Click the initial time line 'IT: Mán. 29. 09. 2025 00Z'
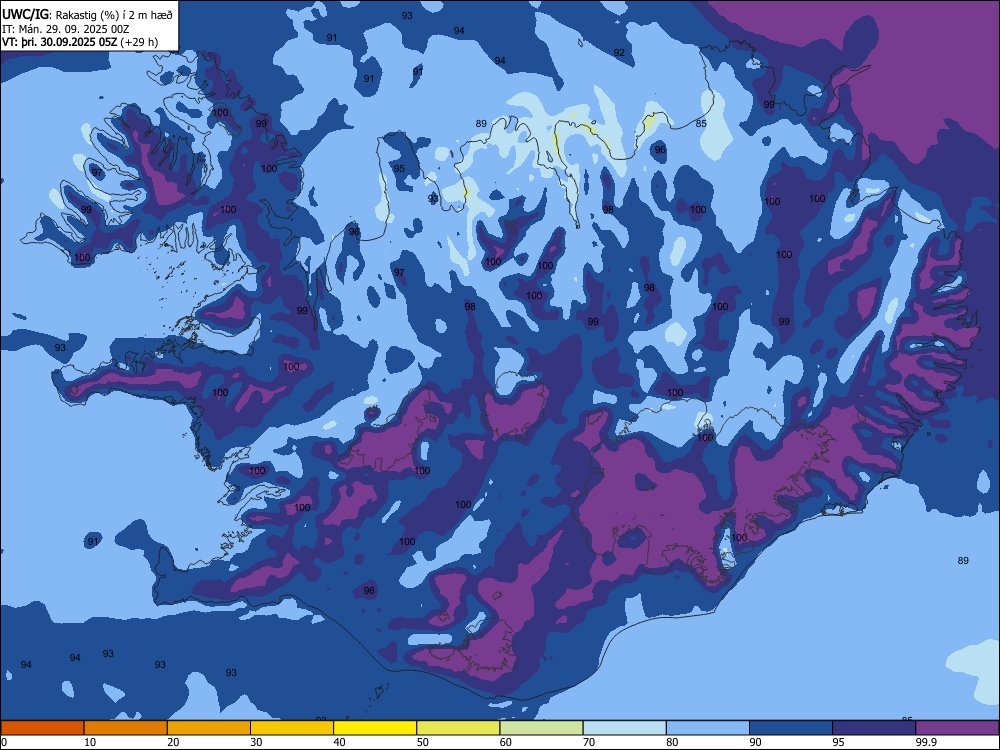 66,29
